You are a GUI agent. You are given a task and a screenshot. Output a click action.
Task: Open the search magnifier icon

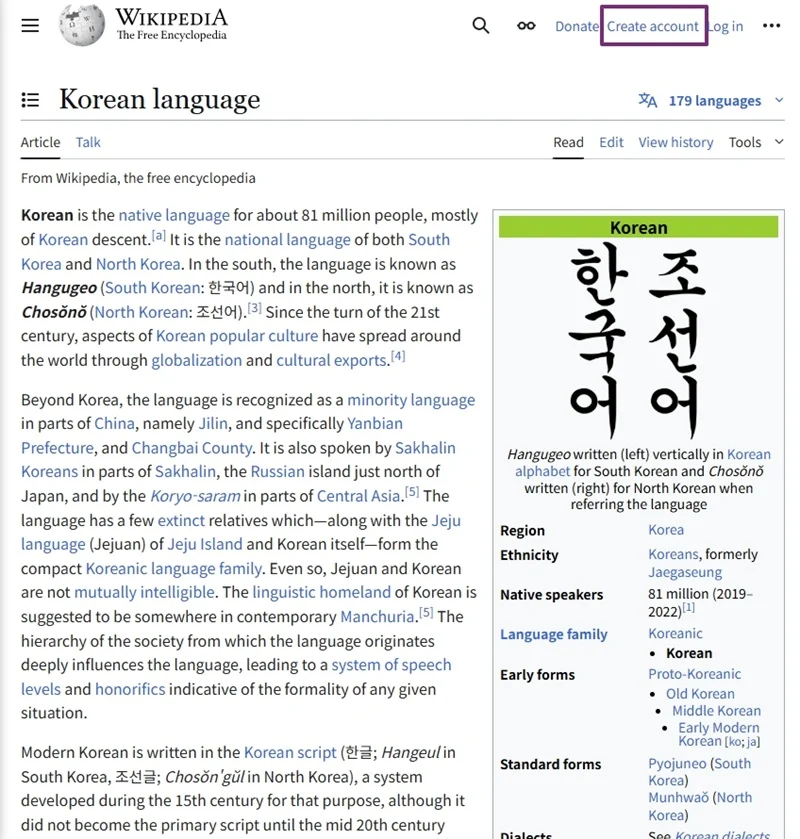pos(481,25)
